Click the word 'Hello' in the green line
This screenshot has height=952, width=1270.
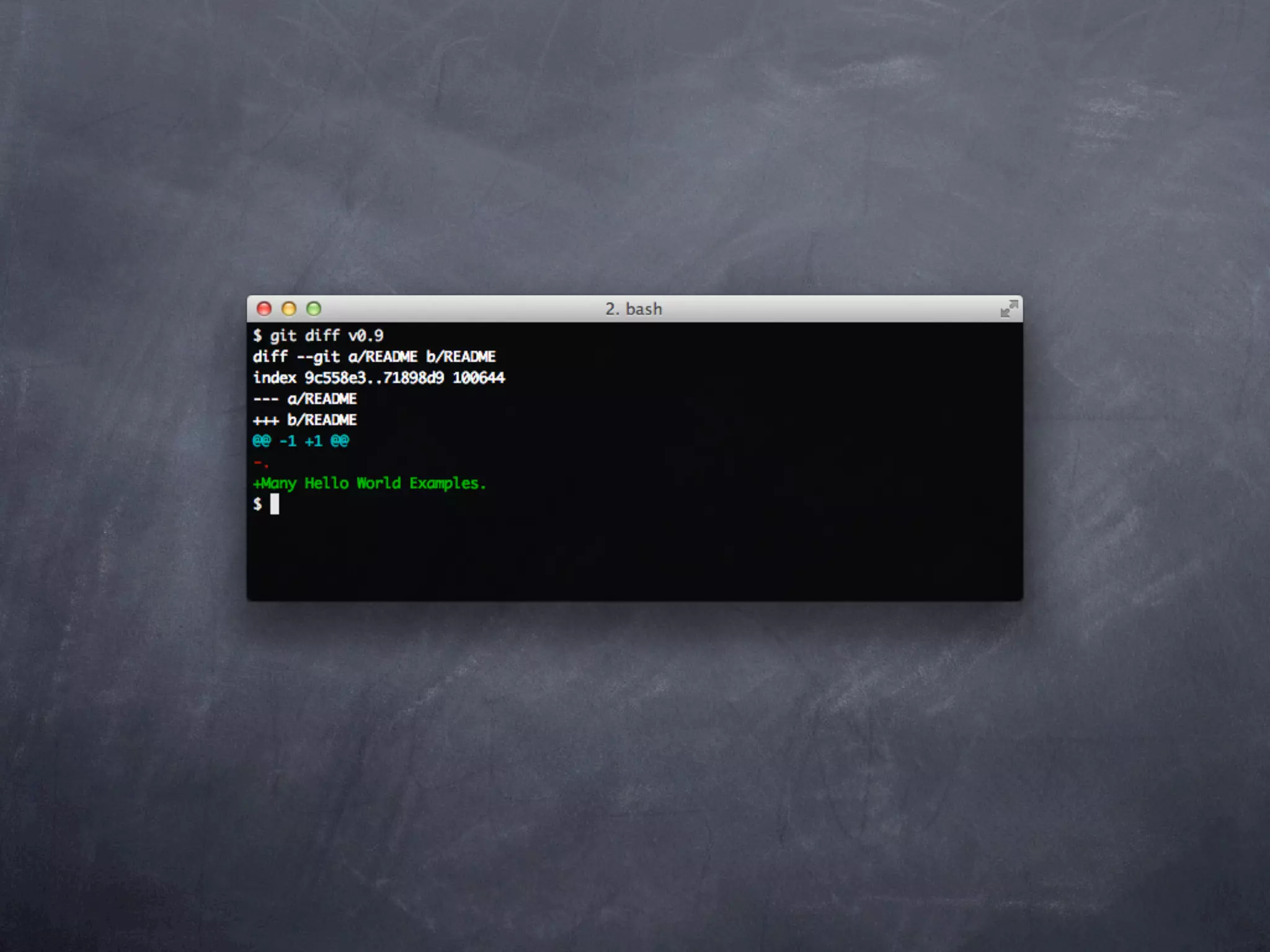[326, 483]
